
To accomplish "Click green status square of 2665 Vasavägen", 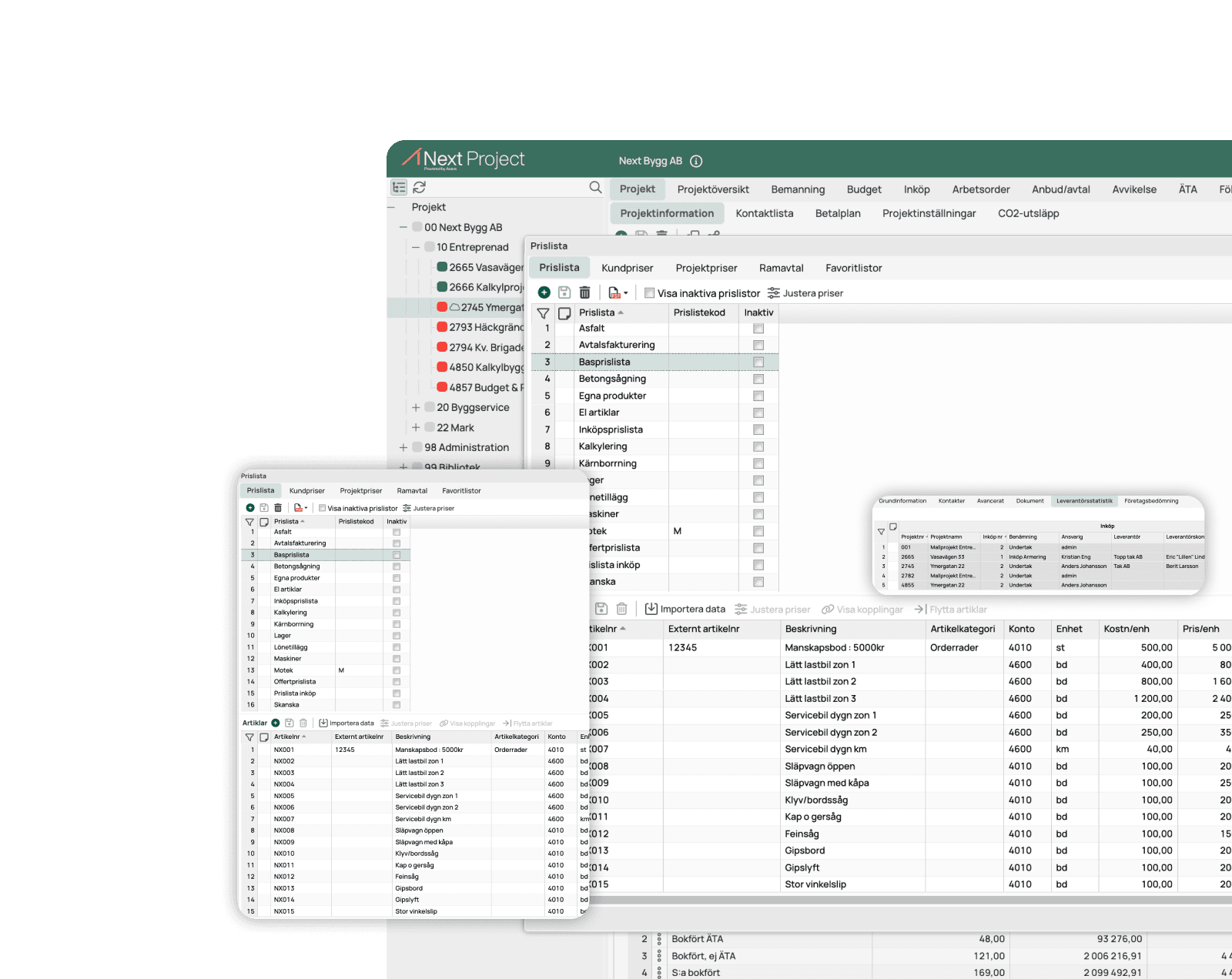I will 442,267.
